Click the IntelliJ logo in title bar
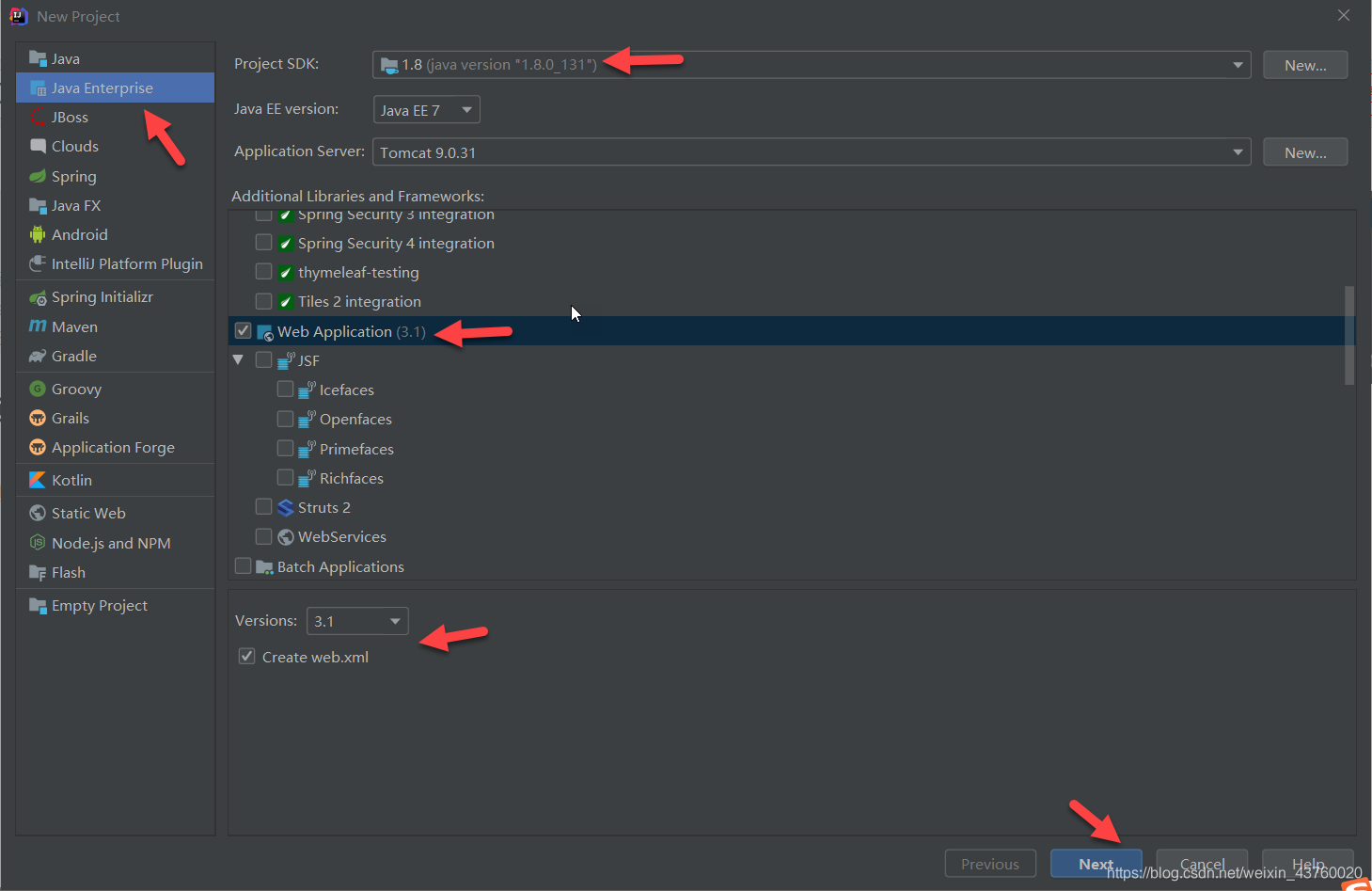The image size is (1372, 891). (19, 16)
